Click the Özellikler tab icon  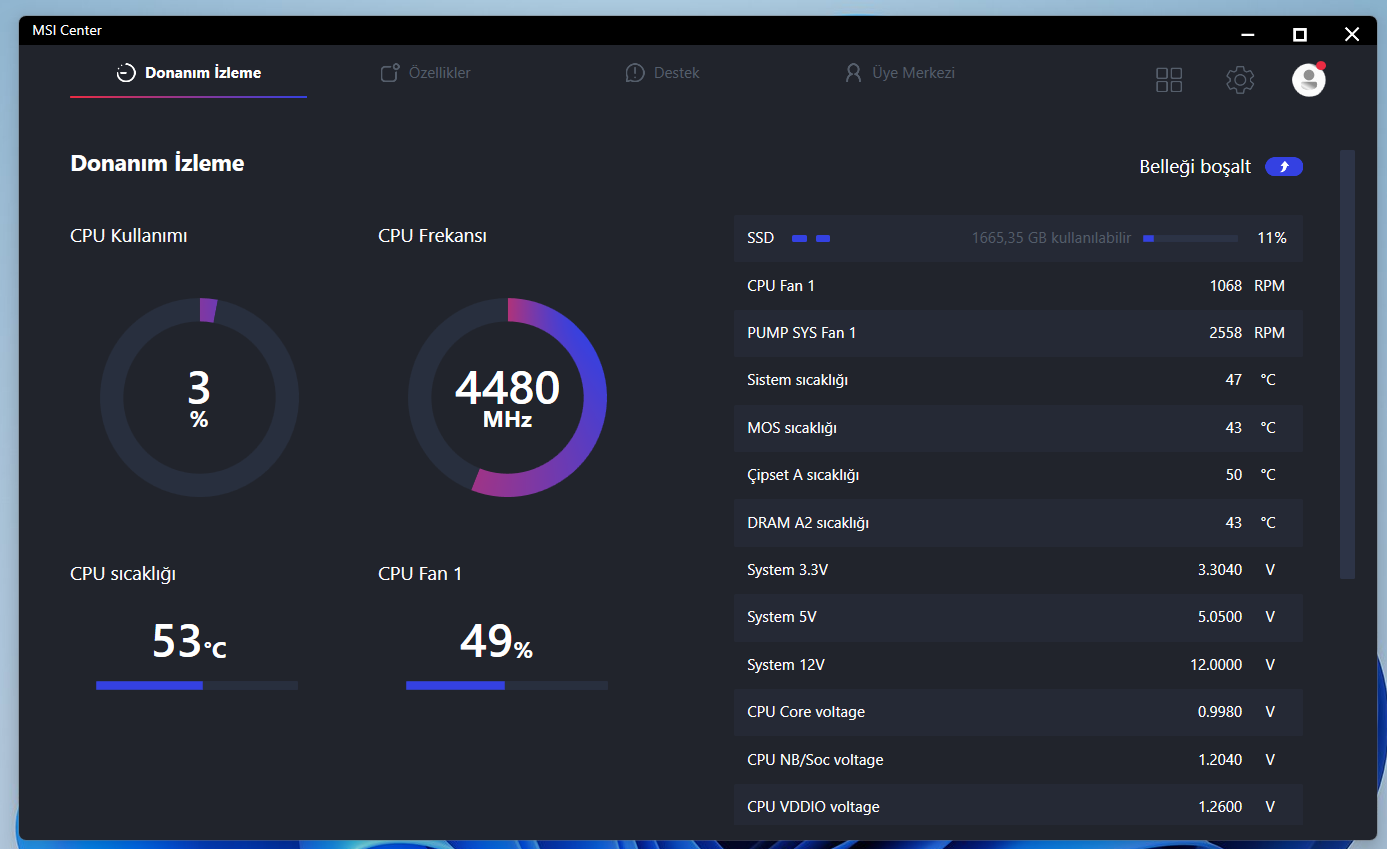pyautogui.click(x=390, y=73)
